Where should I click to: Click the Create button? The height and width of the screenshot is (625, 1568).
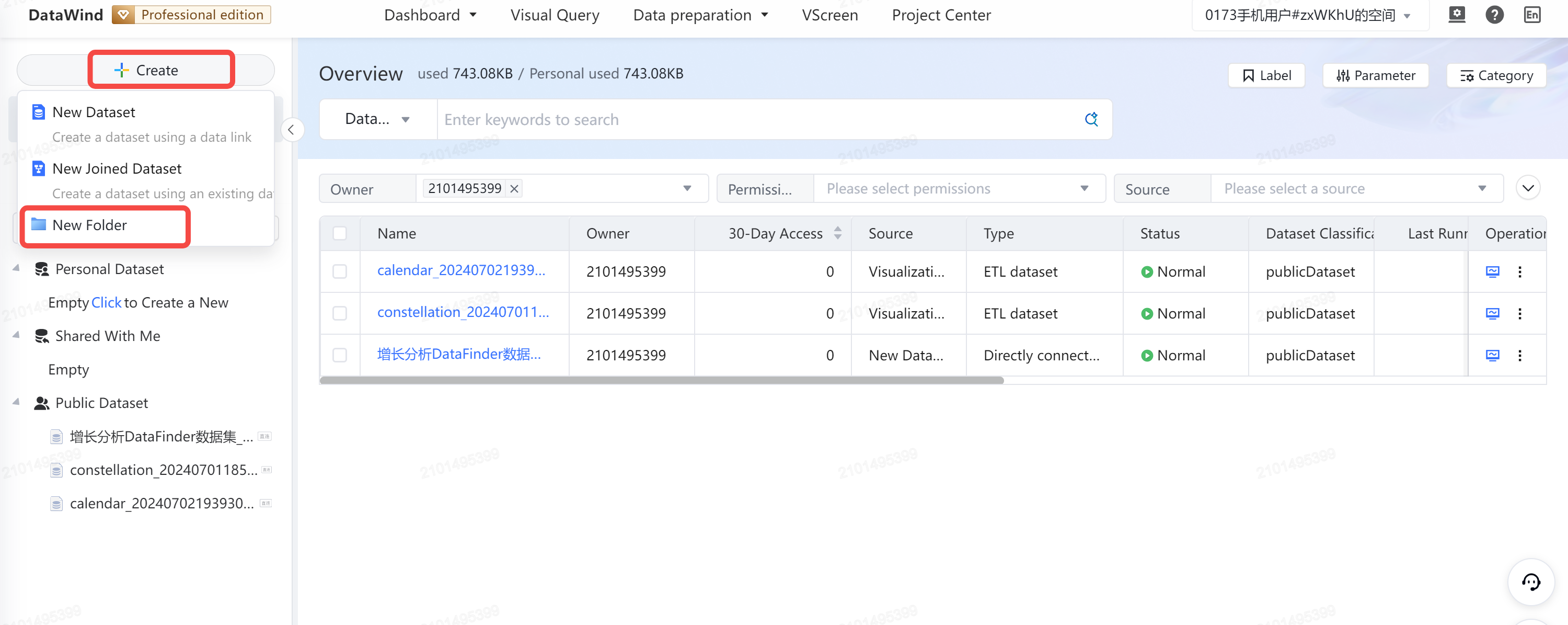146,70
